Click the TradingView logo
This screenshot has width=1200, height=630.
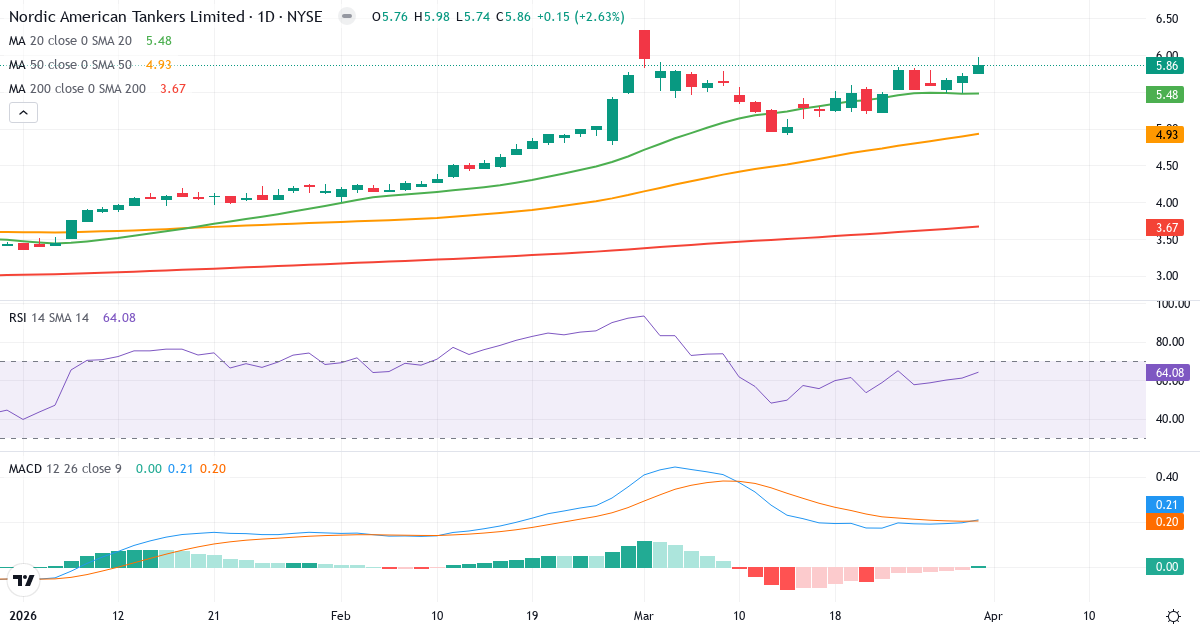coord(22,577)
